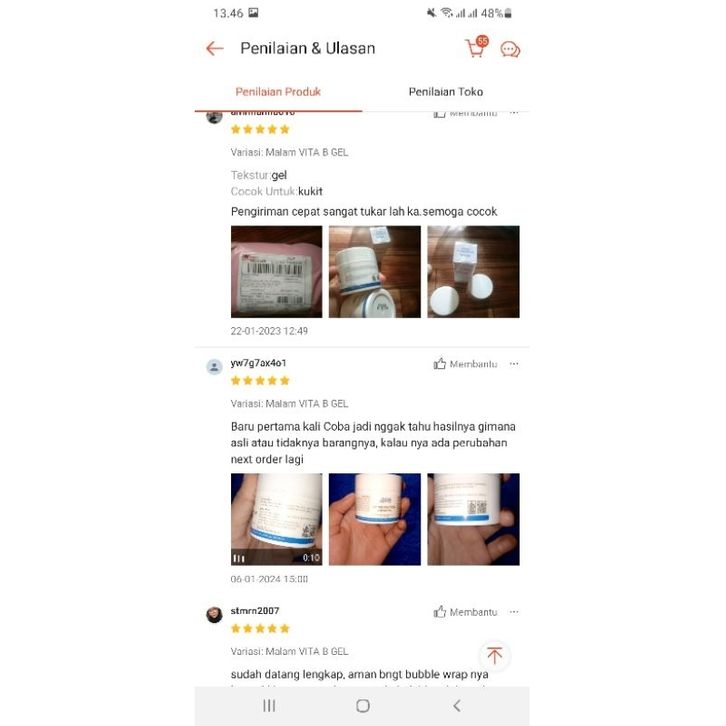
Task: Open the username stmrn2007 profile
Action: (255, 611)
